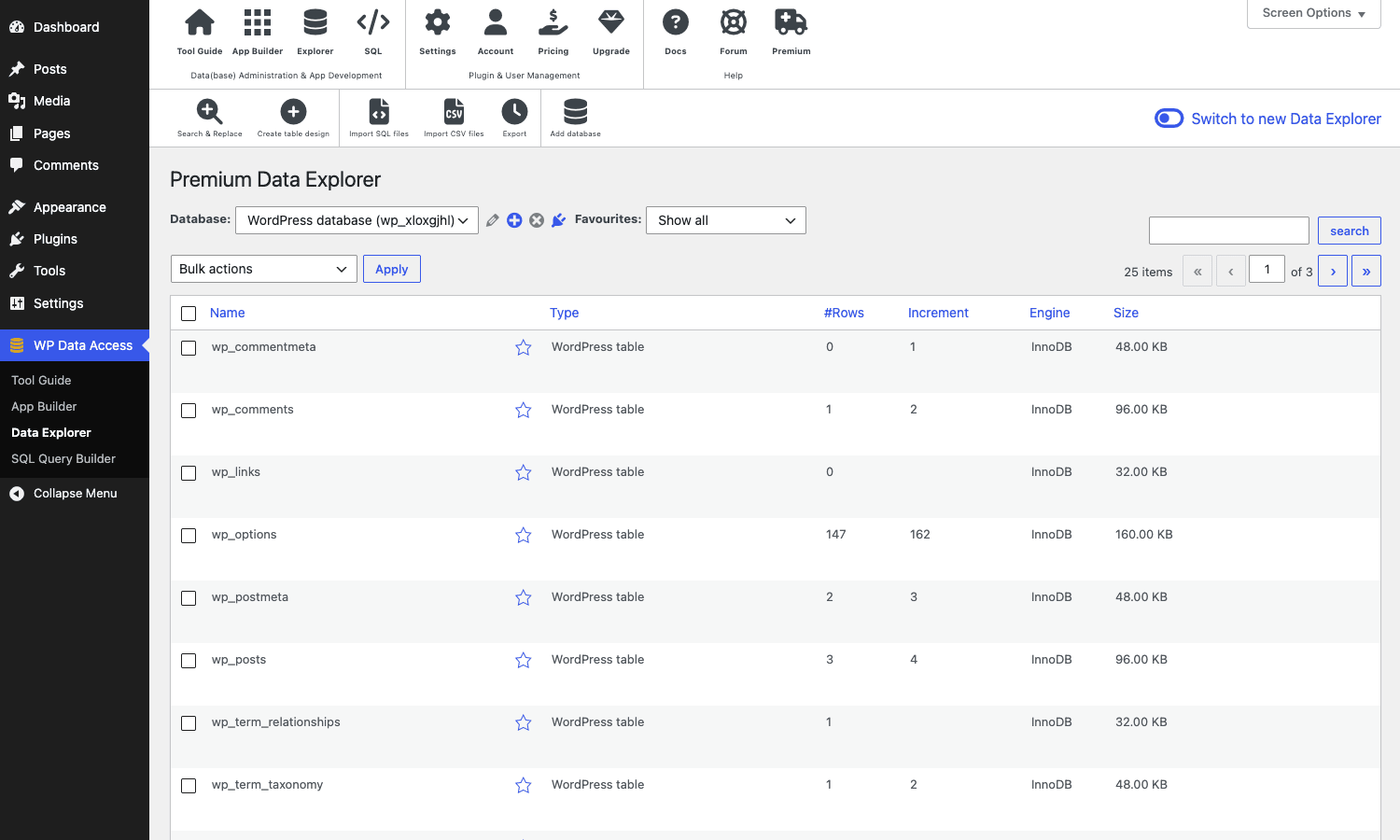The height and width of the screenshot is (840, 1400).
Task: Open the Bulk actions dropdown
Action: coord(264,269)
